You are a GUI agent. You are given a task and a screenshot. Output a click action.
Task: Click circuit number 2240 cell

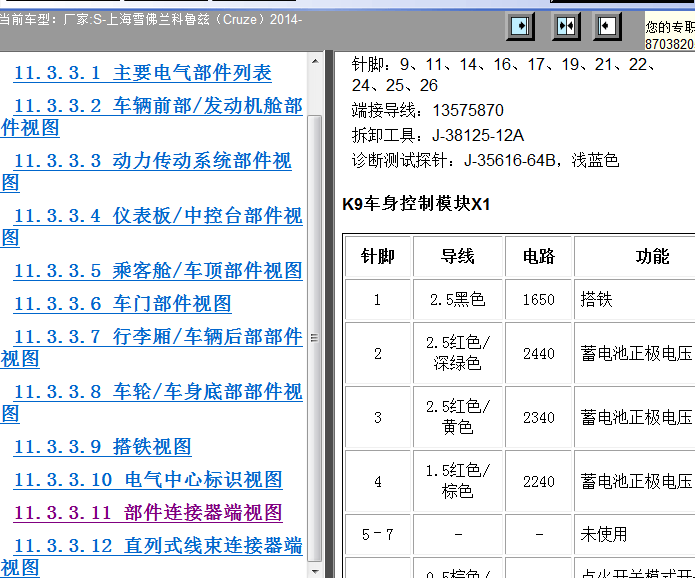[x=539, y=481]
